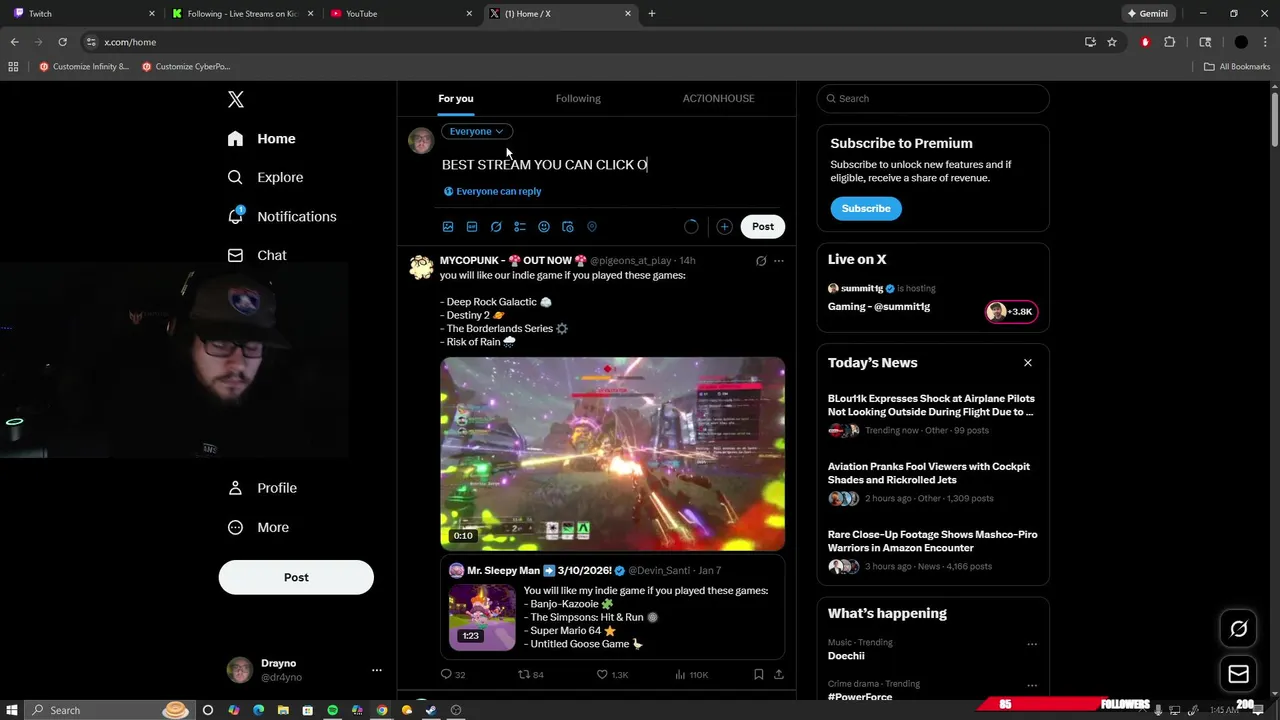View analytics of the MYCOPUNK post
The image size is (1280, 720).
691,675
